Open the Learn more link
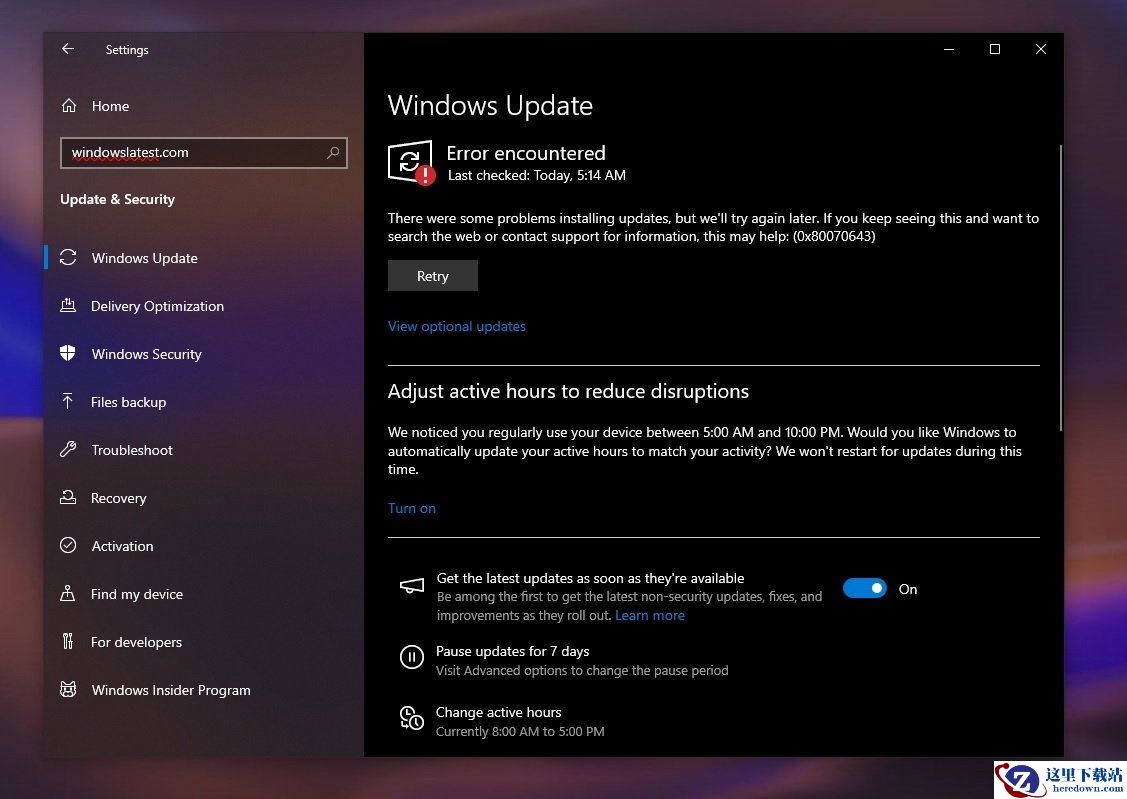Screen dimensions: 1127x799 (650, 615)
